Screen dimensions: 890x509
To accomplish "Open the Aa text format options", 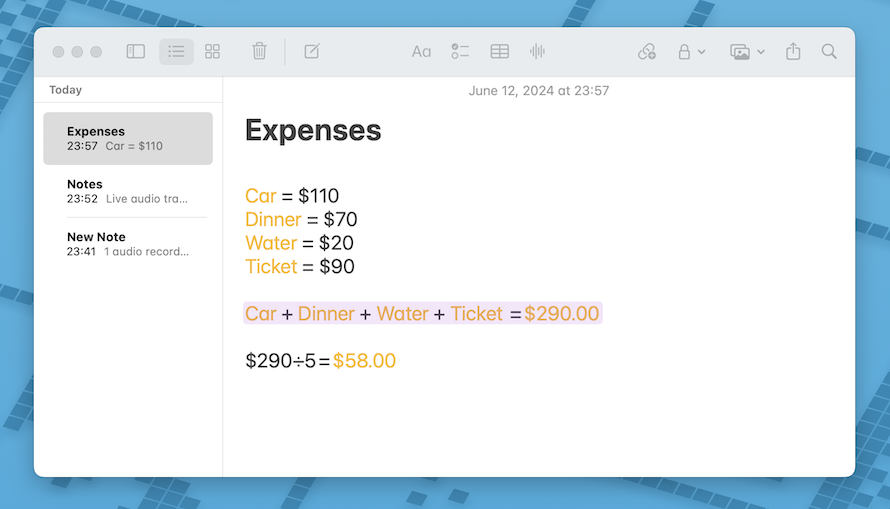I will (421, 52).
